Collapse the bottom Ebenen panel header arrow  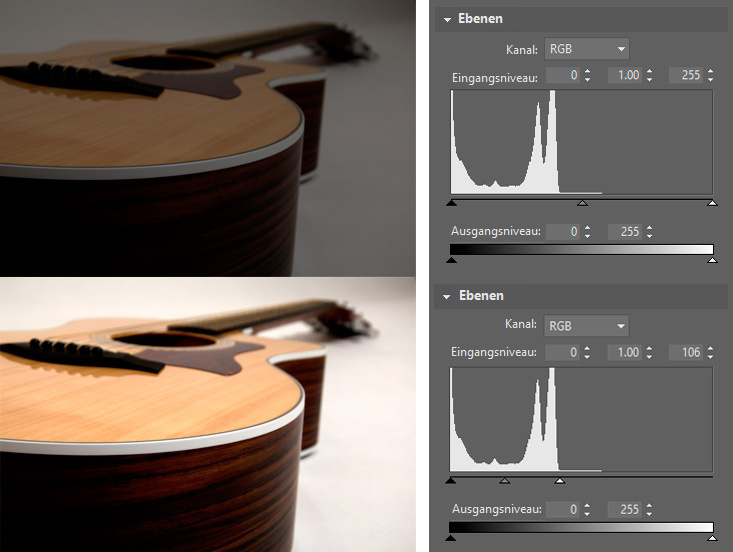coord(447,297)
